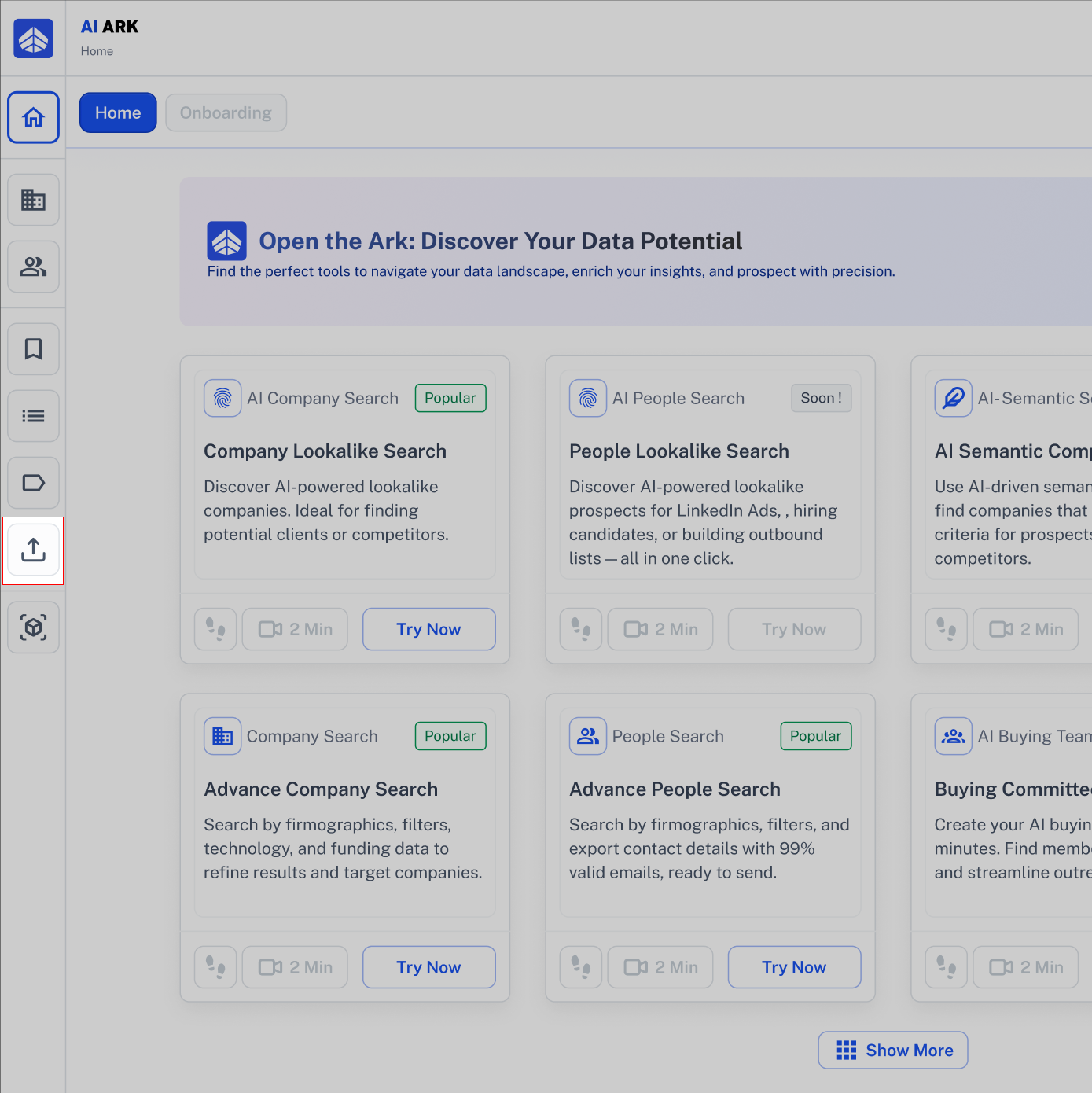Click the AI Company Search fingerprint icon
Viewport: 1092px width, 1093px height.
point(223,398)
